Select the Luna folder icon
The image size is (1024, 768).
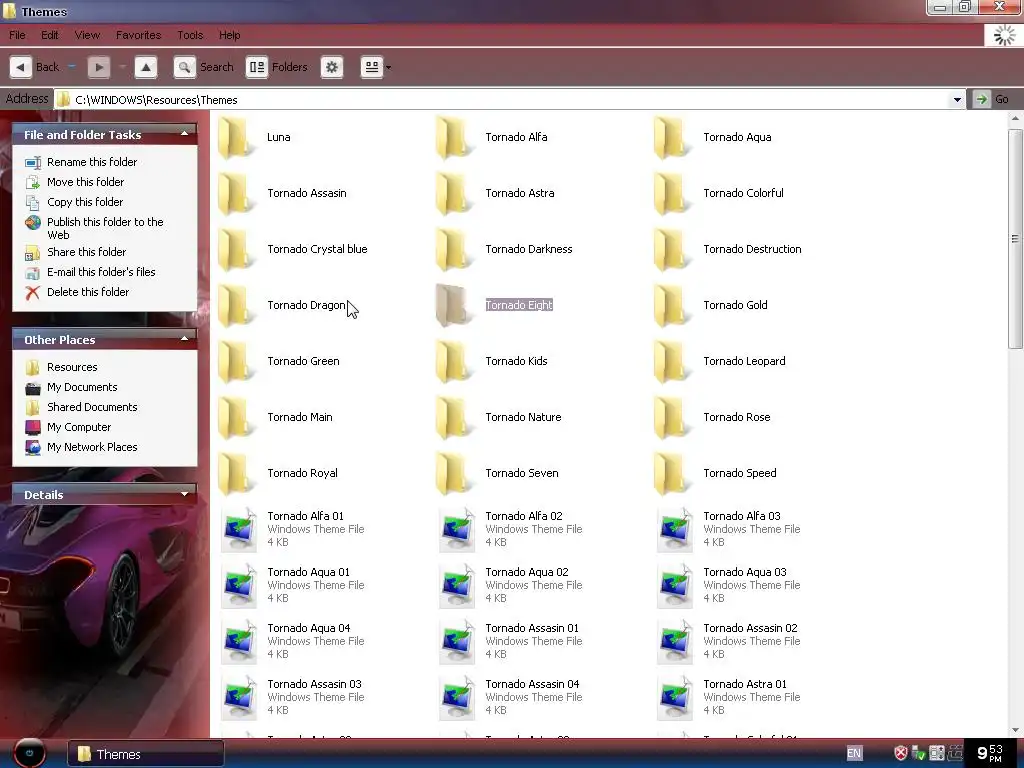[x=235, y=137]
